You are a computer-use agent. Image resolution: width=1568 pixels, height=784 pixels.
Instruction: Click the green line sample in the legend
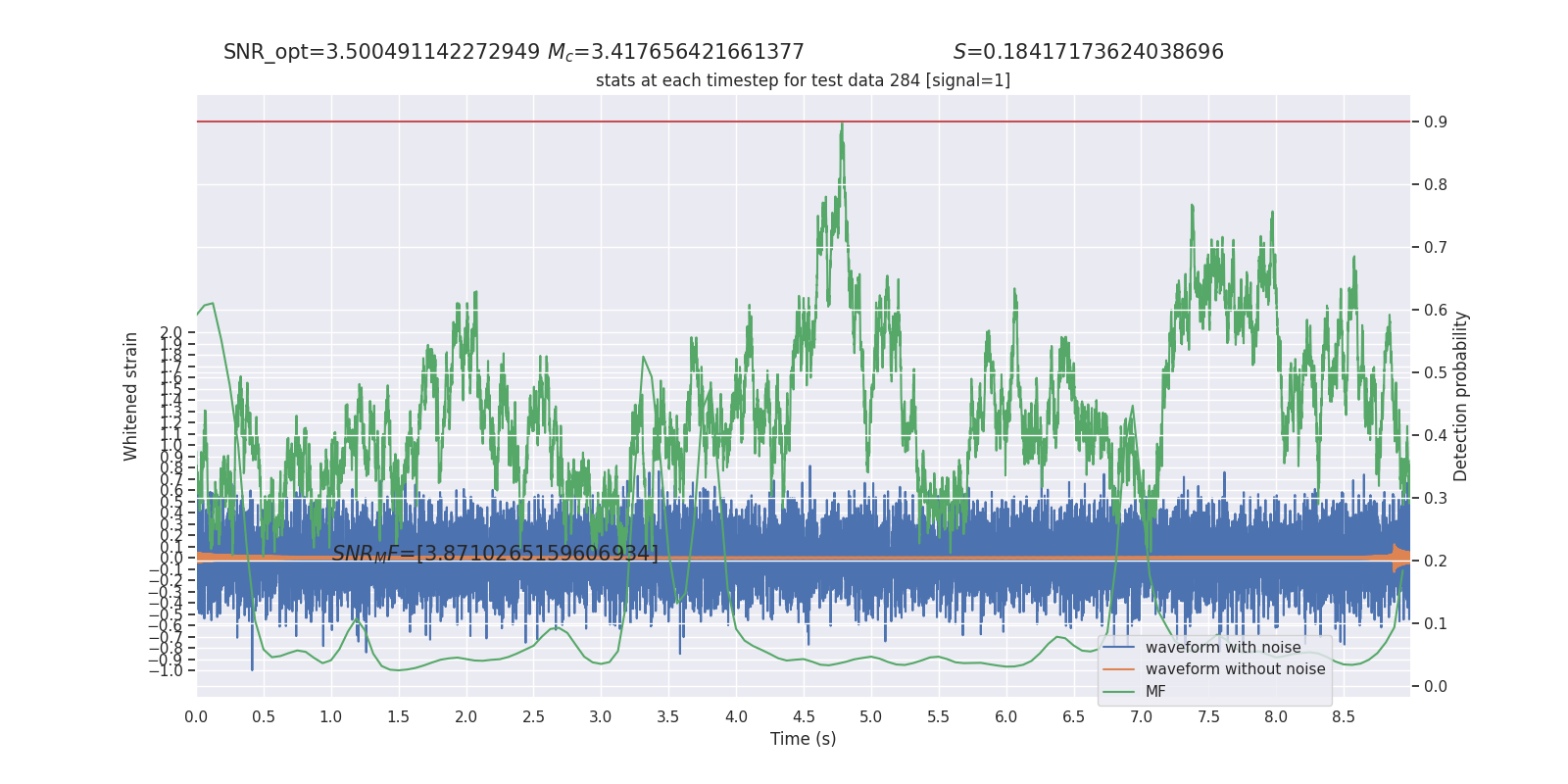pyautogui.click(x=1118, y=692)
